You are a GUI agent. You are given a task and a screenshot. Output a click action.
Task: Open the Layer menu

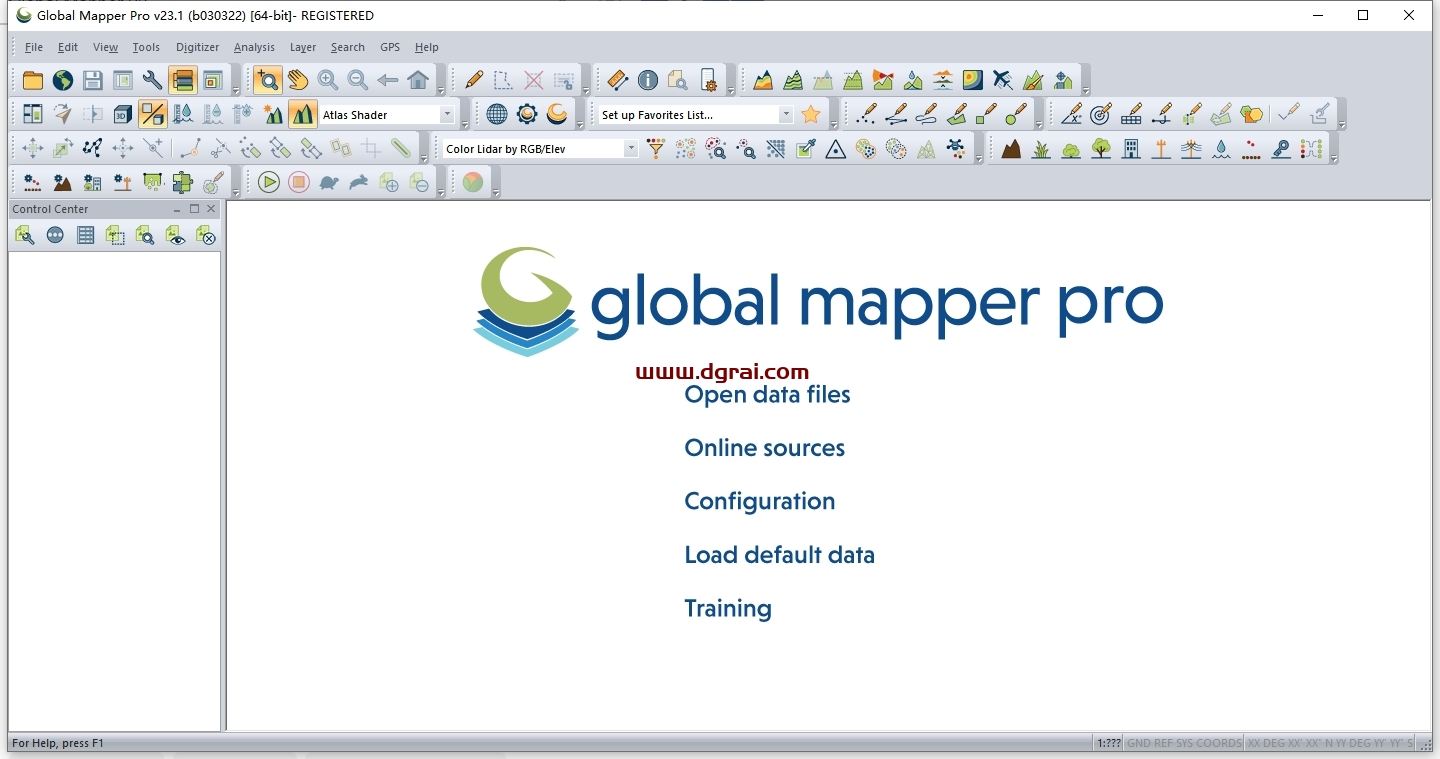[303, 47]
